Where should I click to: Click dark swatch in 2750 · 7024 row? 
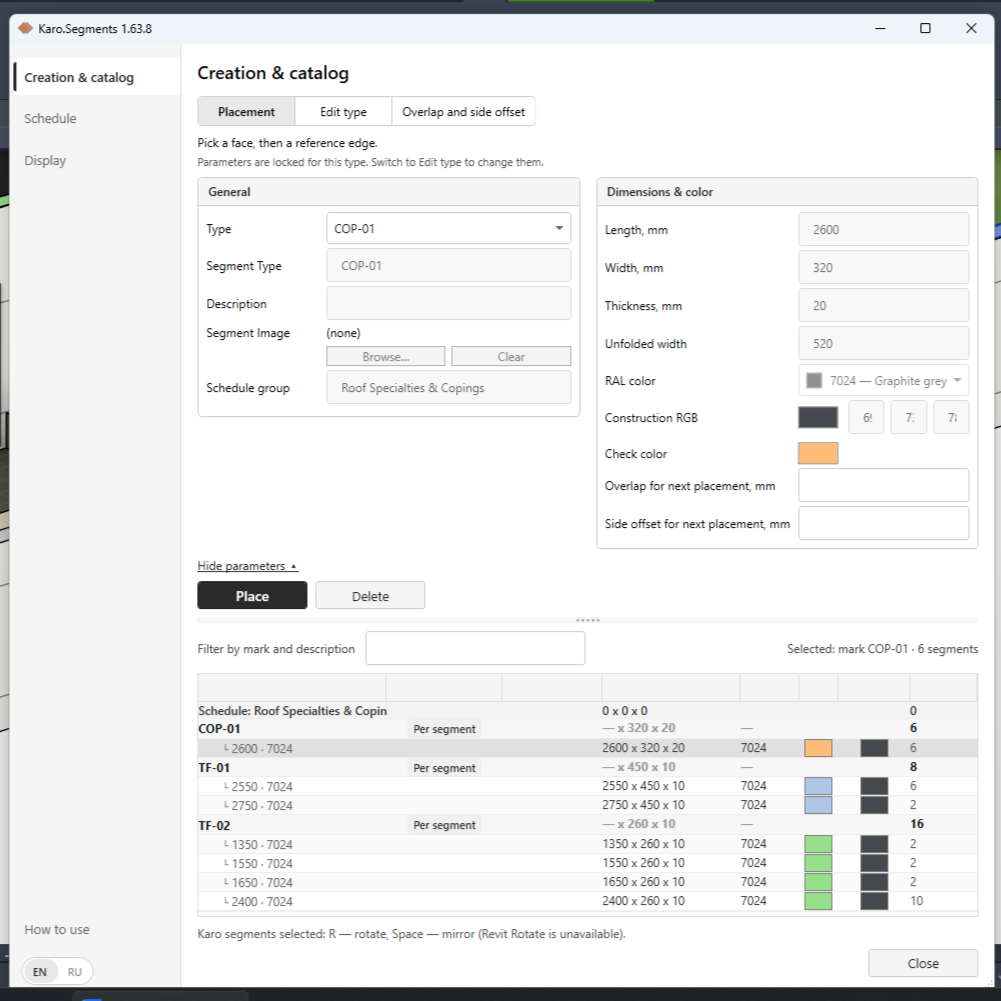coord(874,805)
